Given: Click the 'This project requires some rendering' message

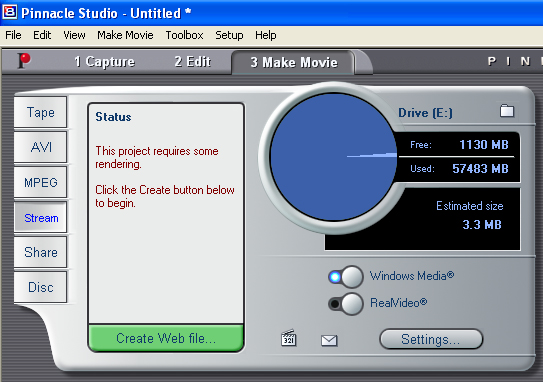Looking at the screenshot, I should point(157,157).
